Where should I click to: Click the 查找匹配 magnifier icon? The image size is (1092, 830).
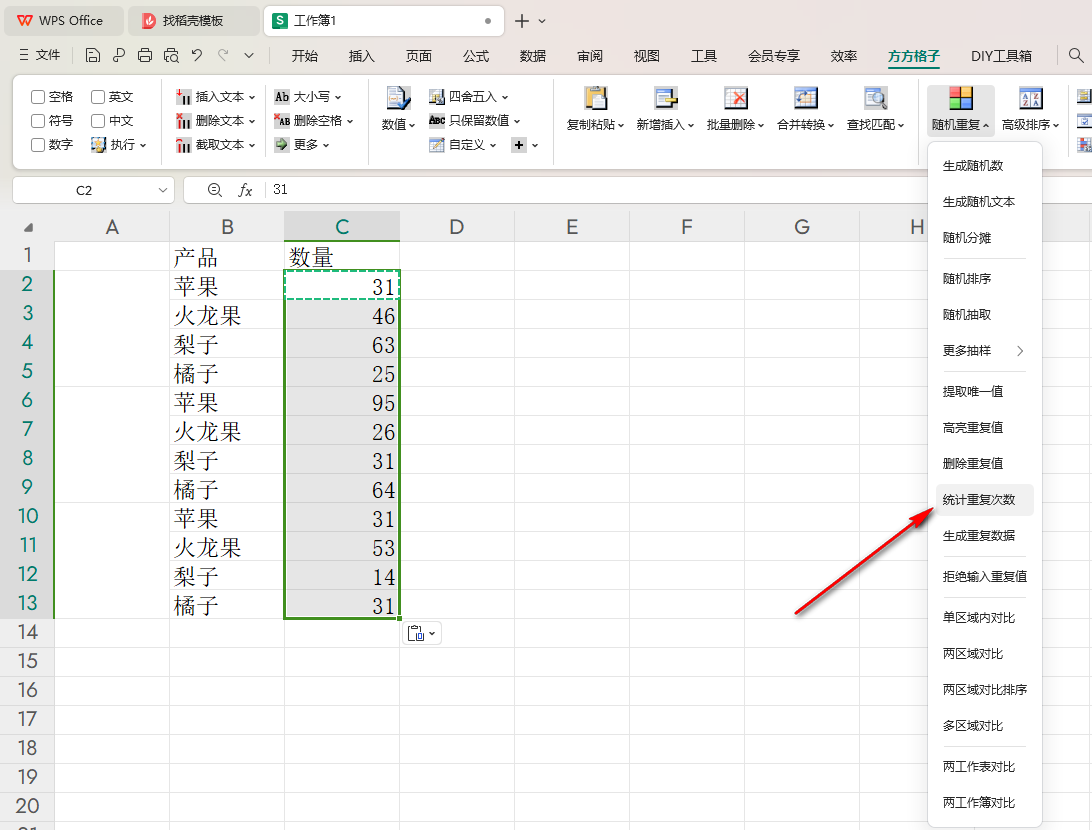pos(875,99)
